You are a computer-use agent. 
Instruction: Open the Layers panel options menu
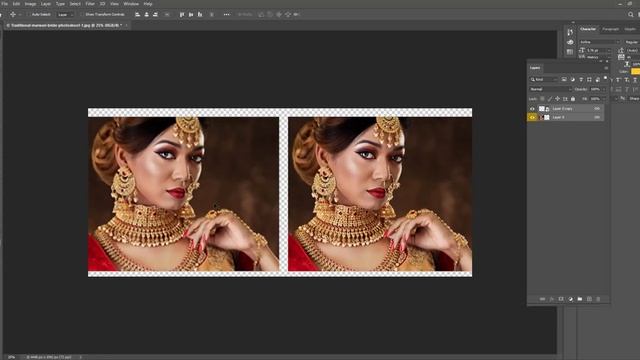[x=606, y=68]
